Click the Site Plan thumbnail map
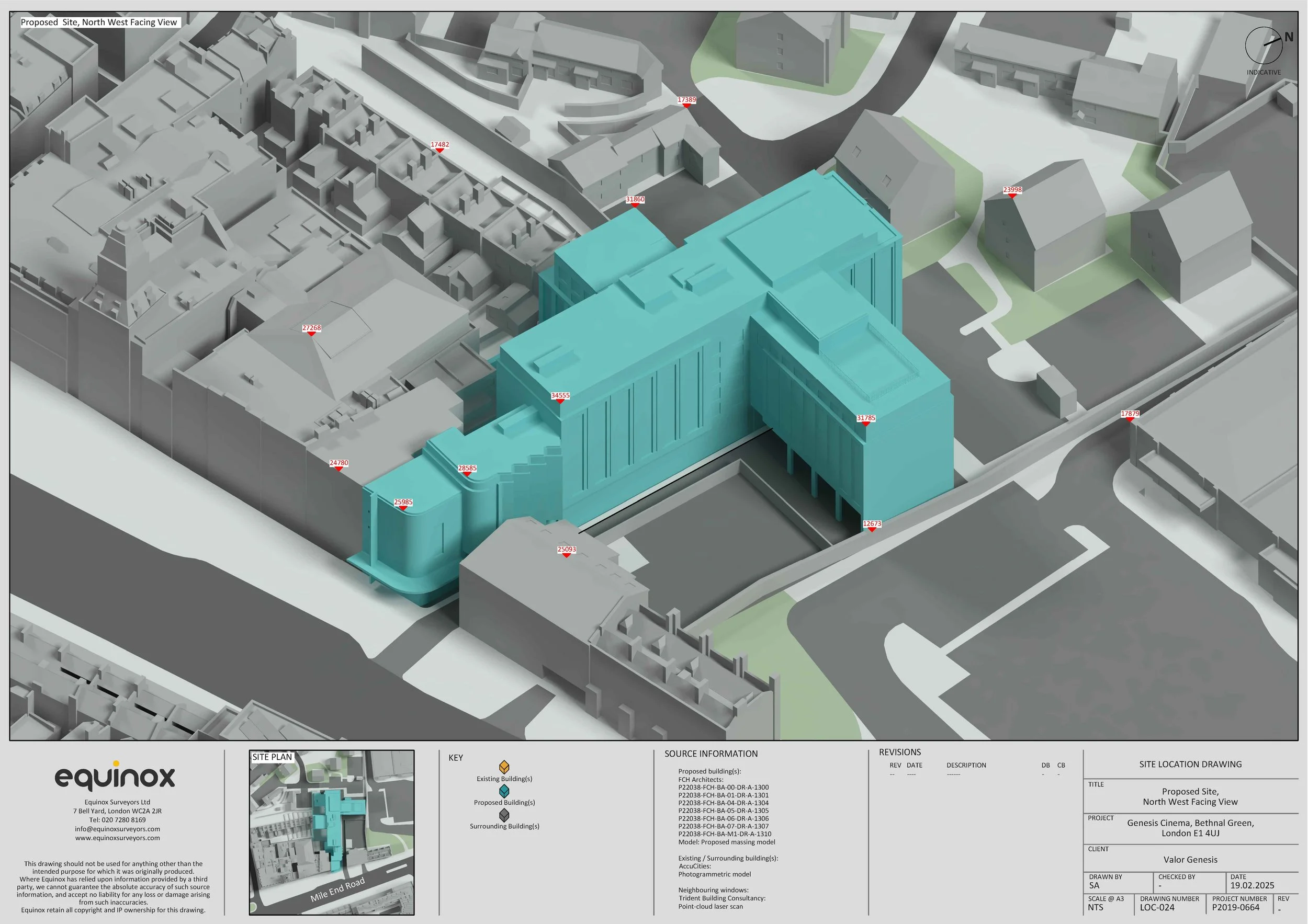 click(x=332, y=832)
